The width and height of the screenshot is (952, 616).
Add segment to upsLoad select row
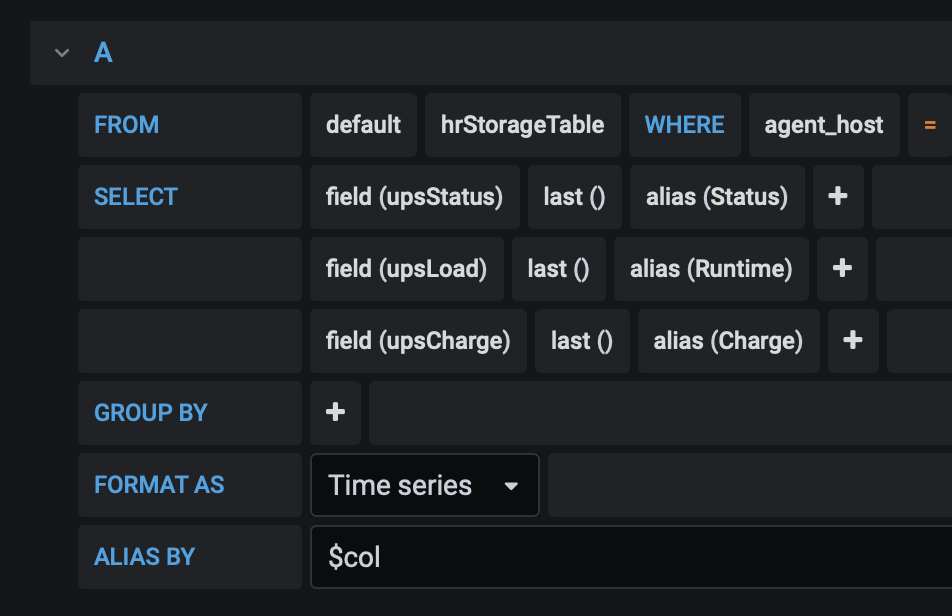tap(842, 269)
